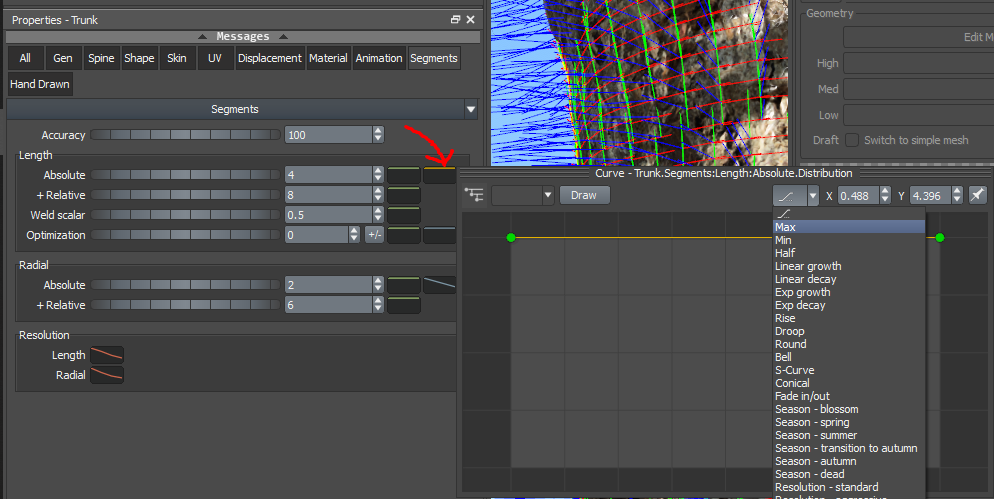Float the Properties - Trunk panel
The width and height of the screenshot is (994, 499).
click(456, 20)
